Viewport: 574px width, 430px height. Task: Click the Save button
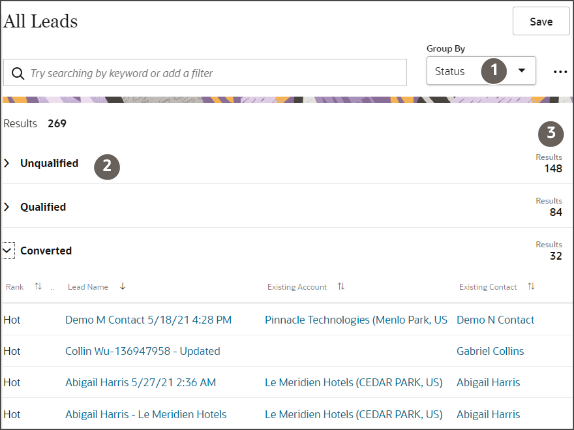541,21
